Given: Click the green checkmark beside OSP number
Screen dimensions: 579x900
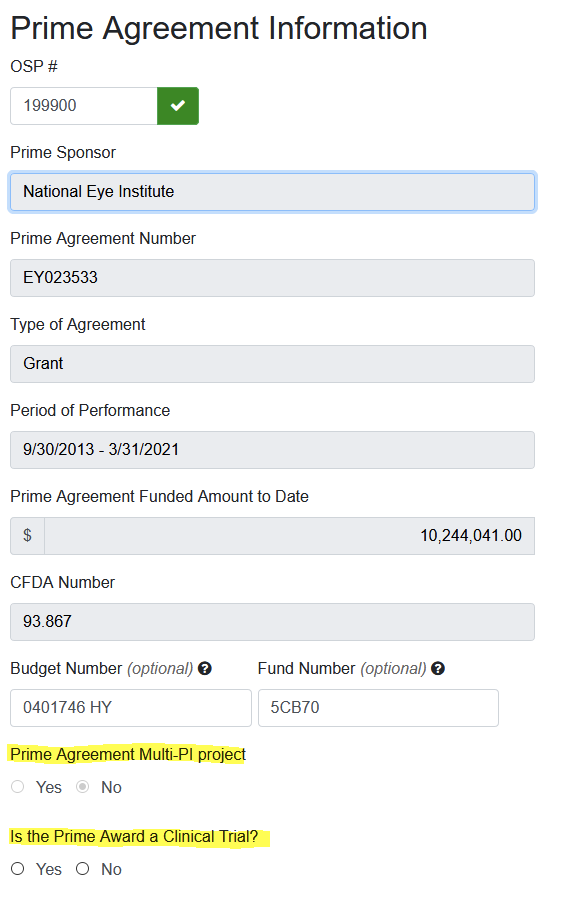Looking at the screenshot, I should click(178, 106).
